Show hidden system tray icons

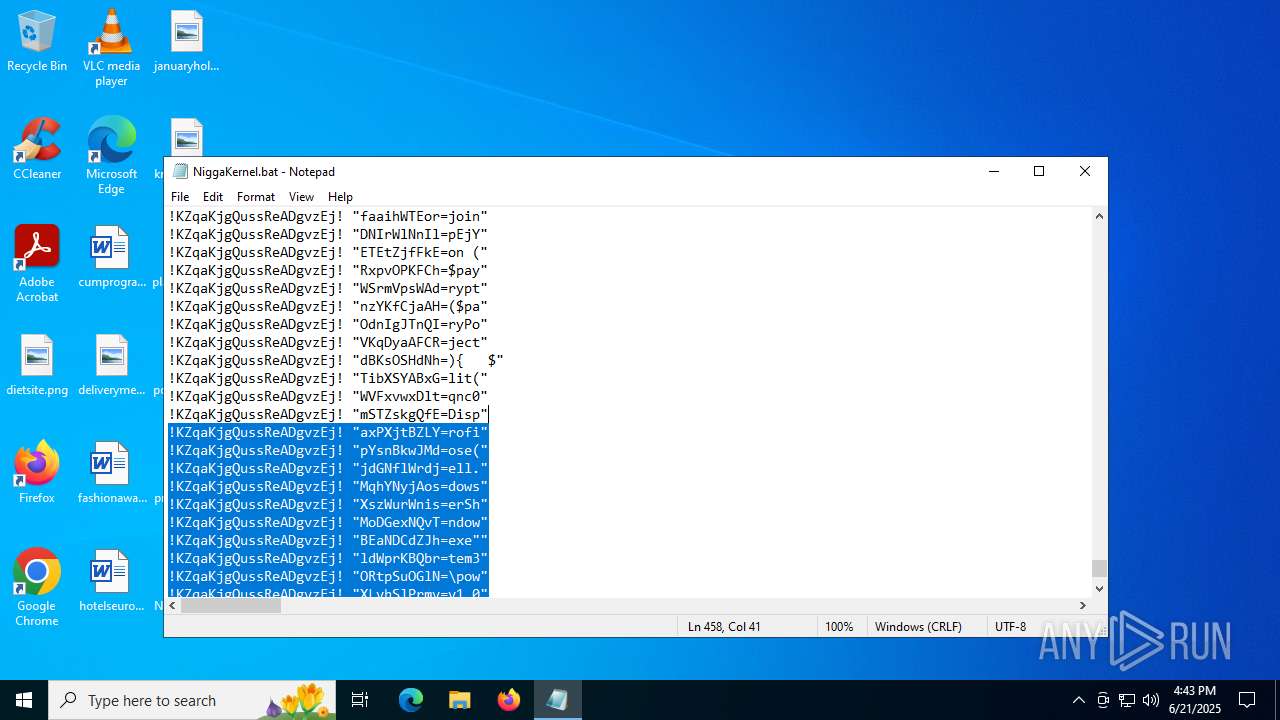point(1078,700)
